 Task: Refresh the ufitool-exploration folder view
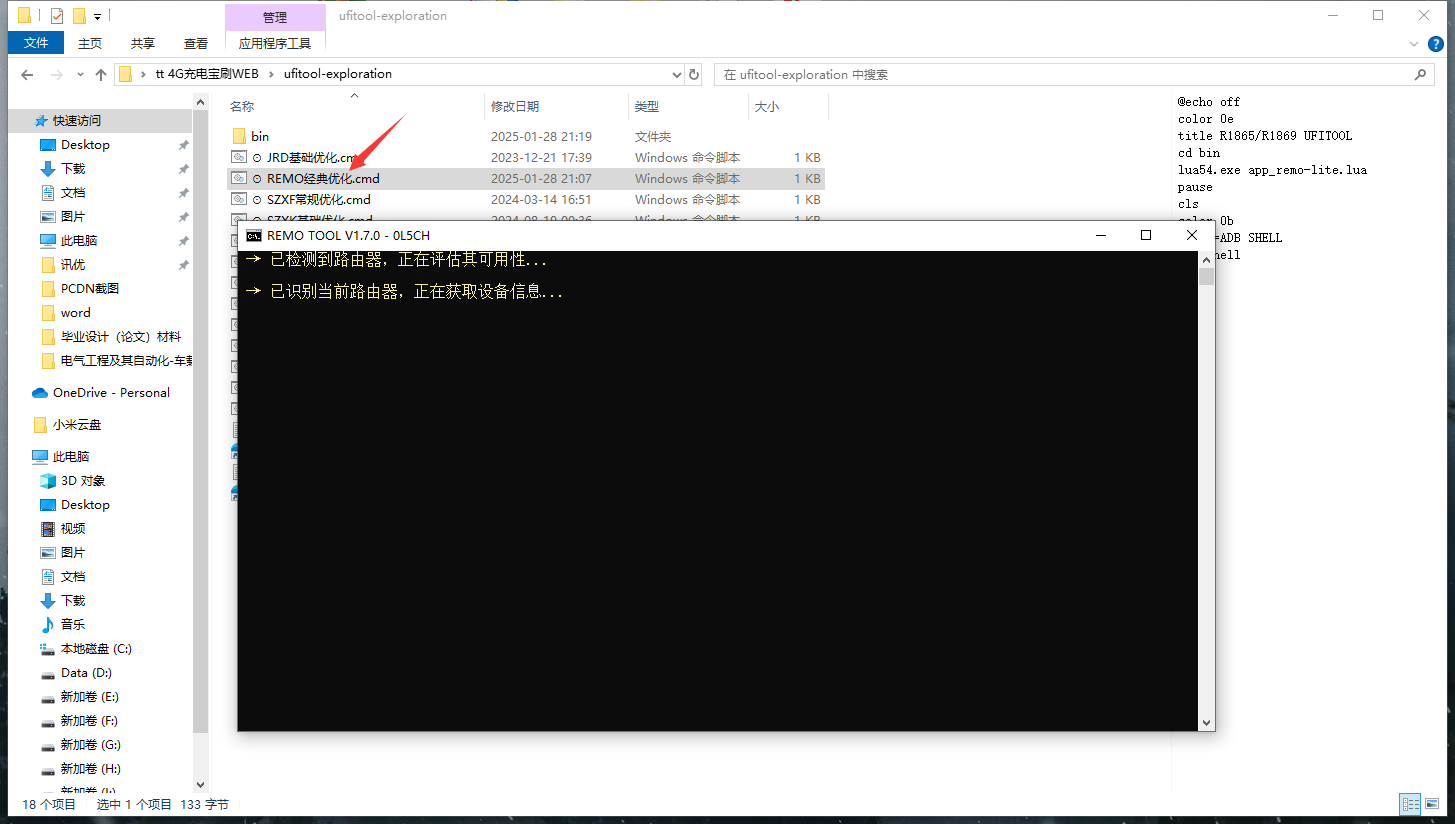694,74
